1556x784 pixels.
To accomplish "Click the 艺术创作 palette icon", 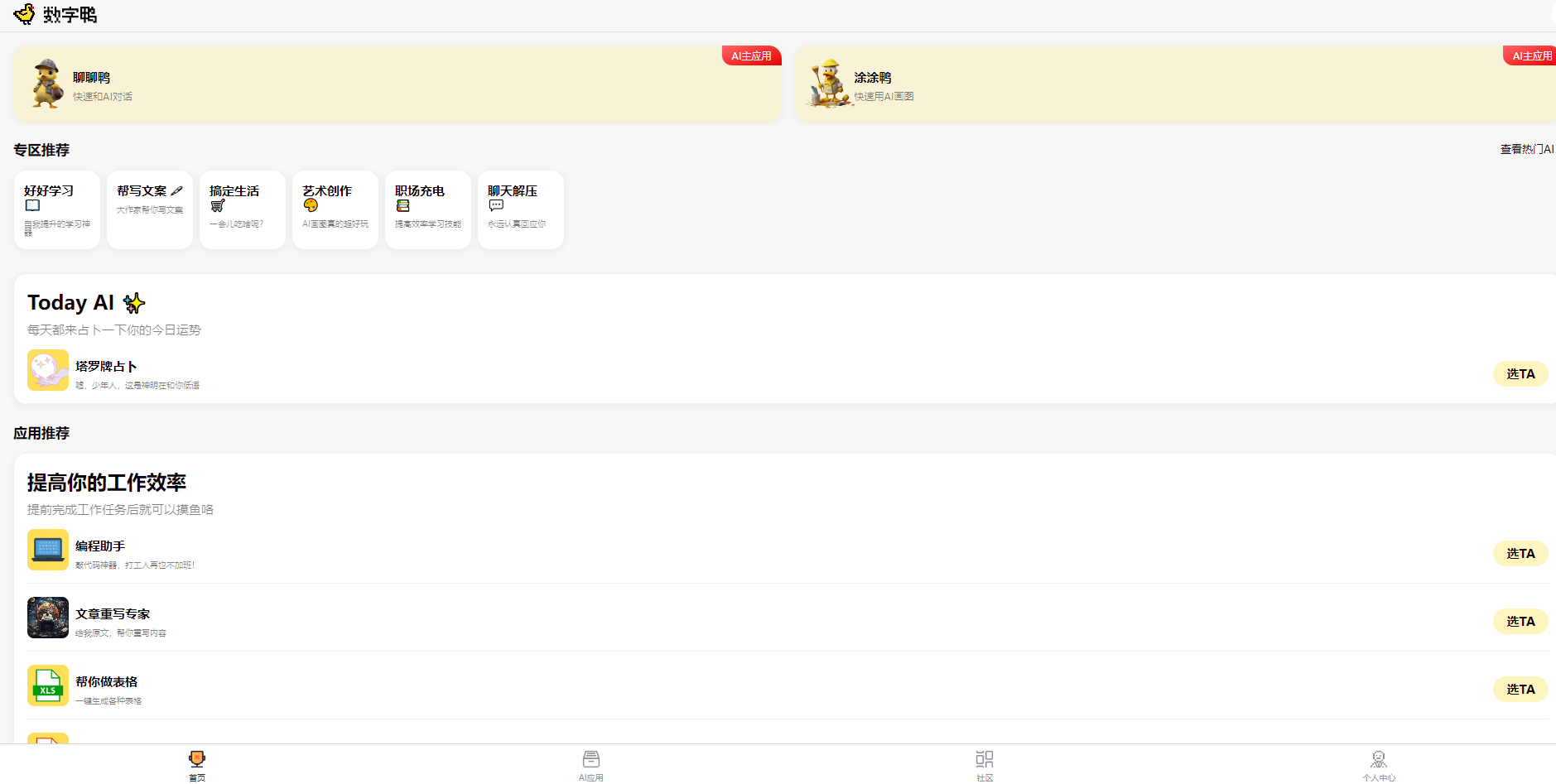I will (x=311, y=205).
